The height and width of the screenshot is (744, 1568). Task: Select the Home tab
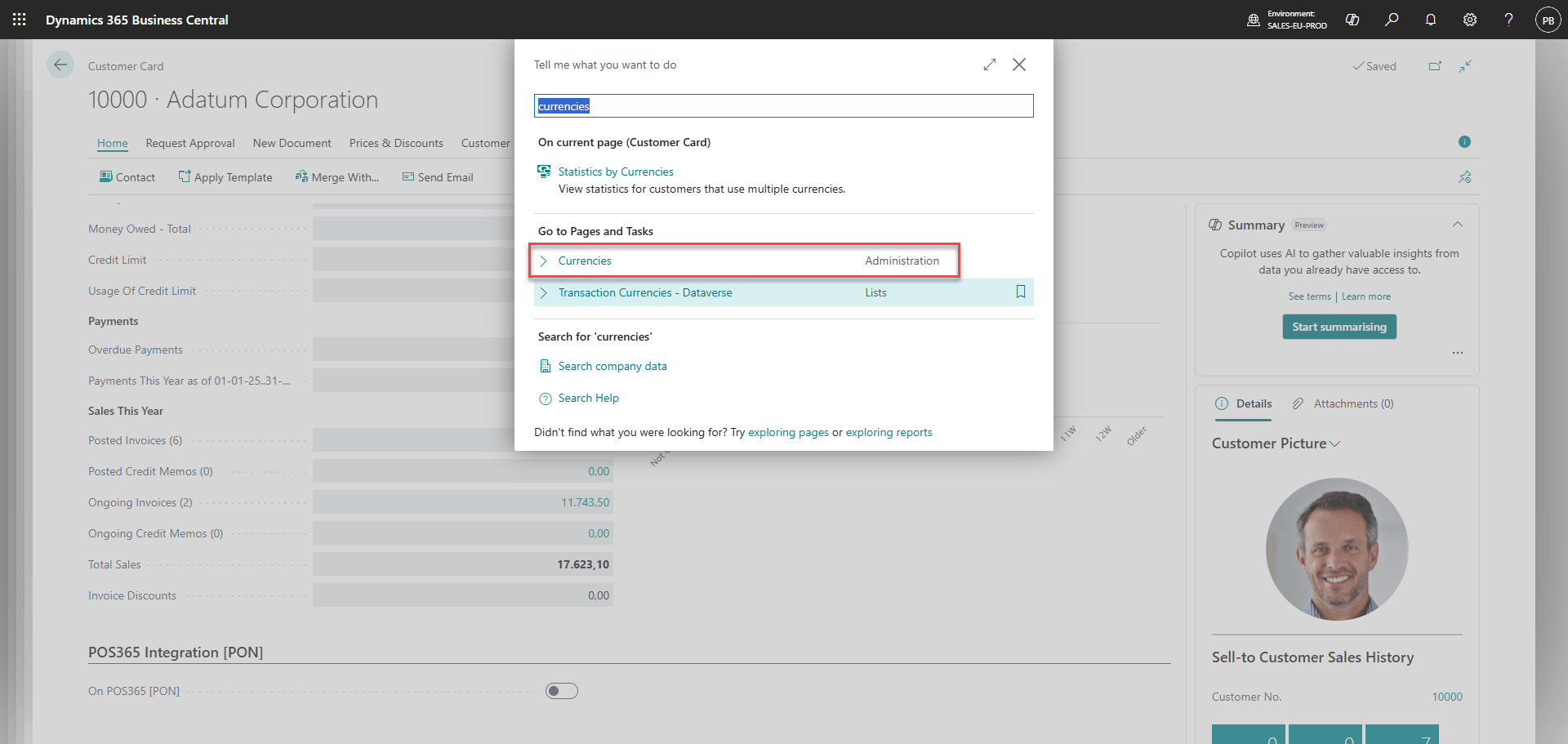tap(113, 143)
